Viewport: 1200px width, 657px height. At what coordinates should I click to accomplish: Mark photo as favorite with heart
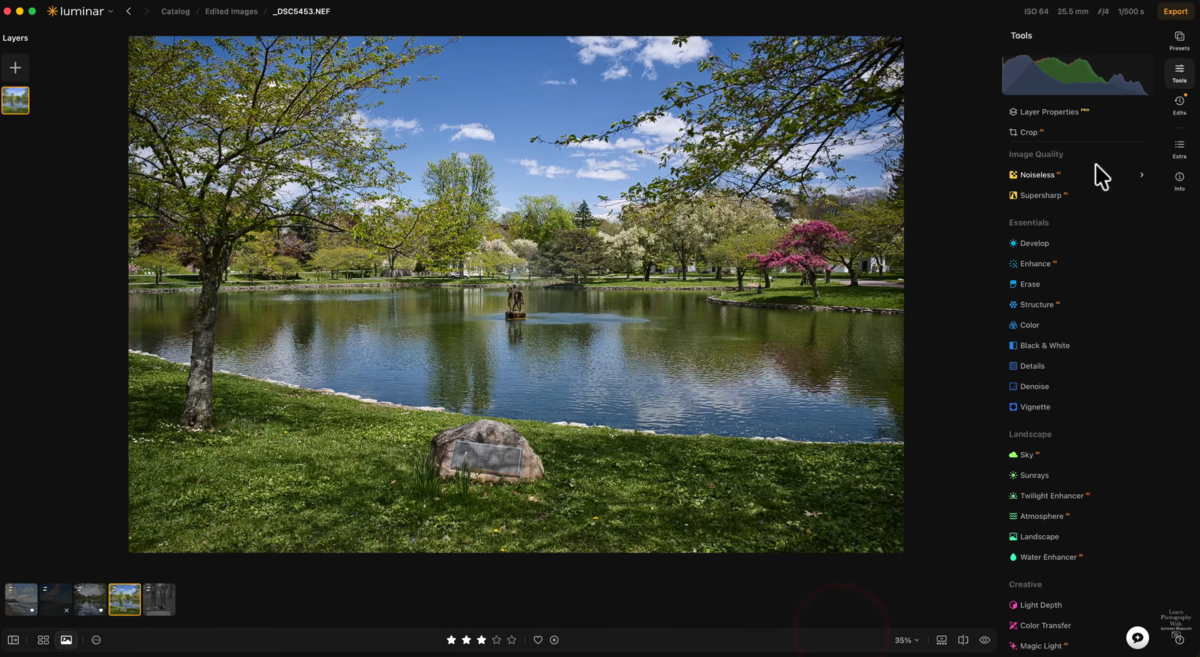pos(537,640)
